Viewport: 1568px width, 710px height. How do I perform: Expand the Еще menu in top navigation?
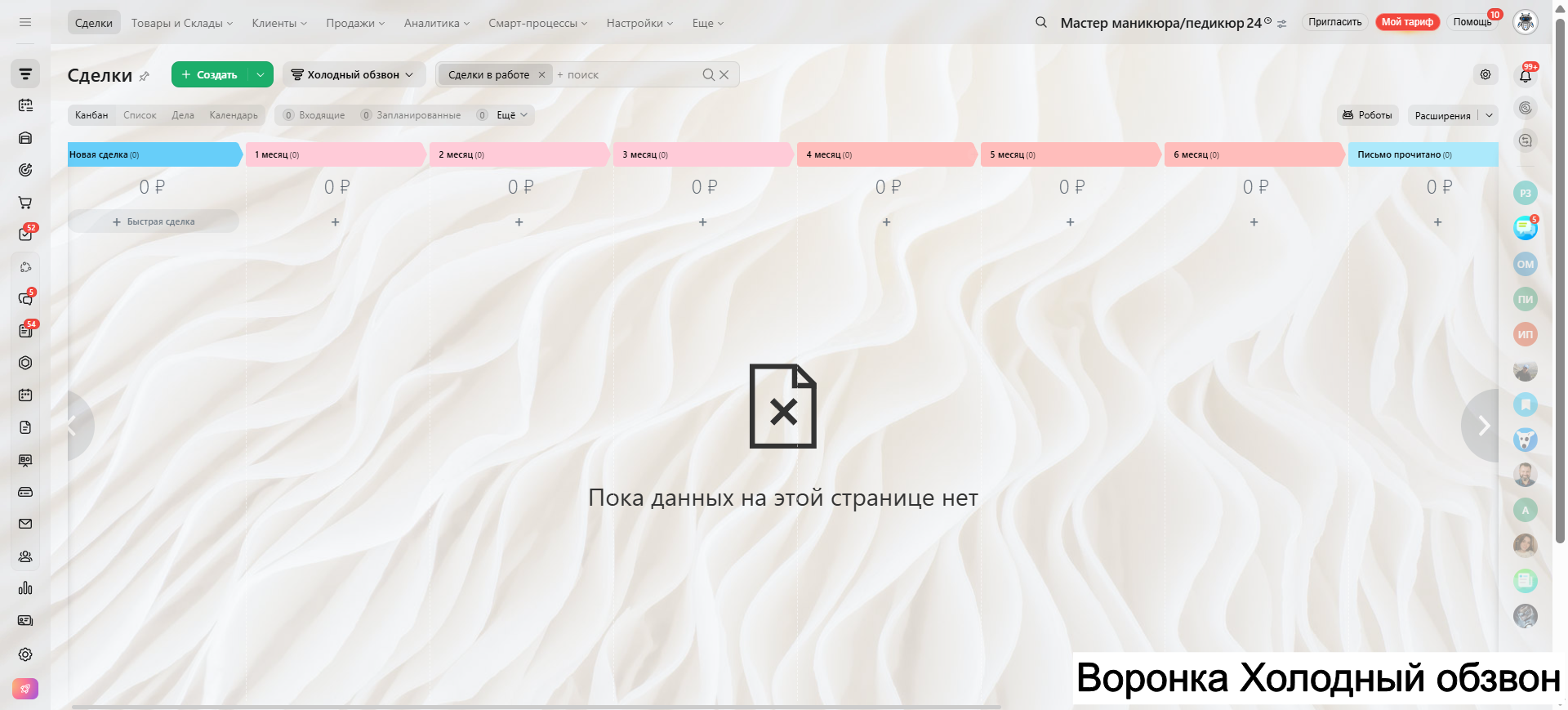click(x=708, y=23)
